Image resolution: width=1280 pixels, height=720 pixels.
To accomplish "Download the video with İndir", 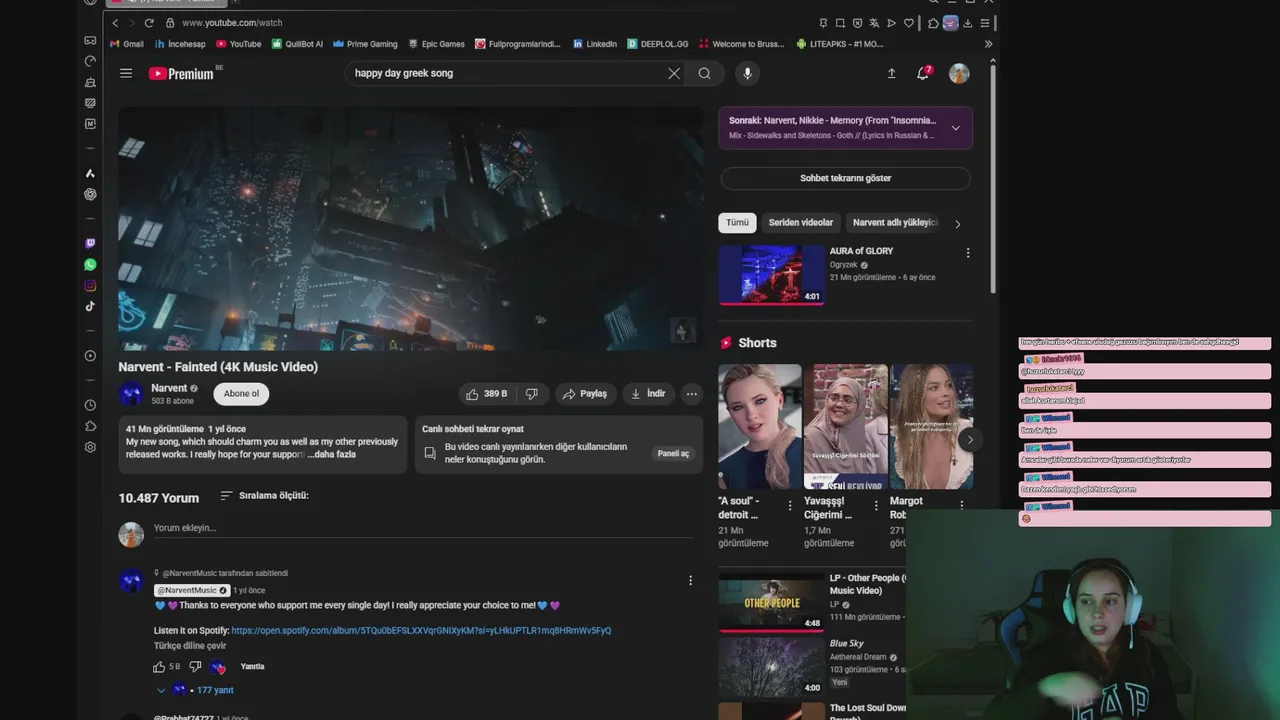I will coord(648,394).
